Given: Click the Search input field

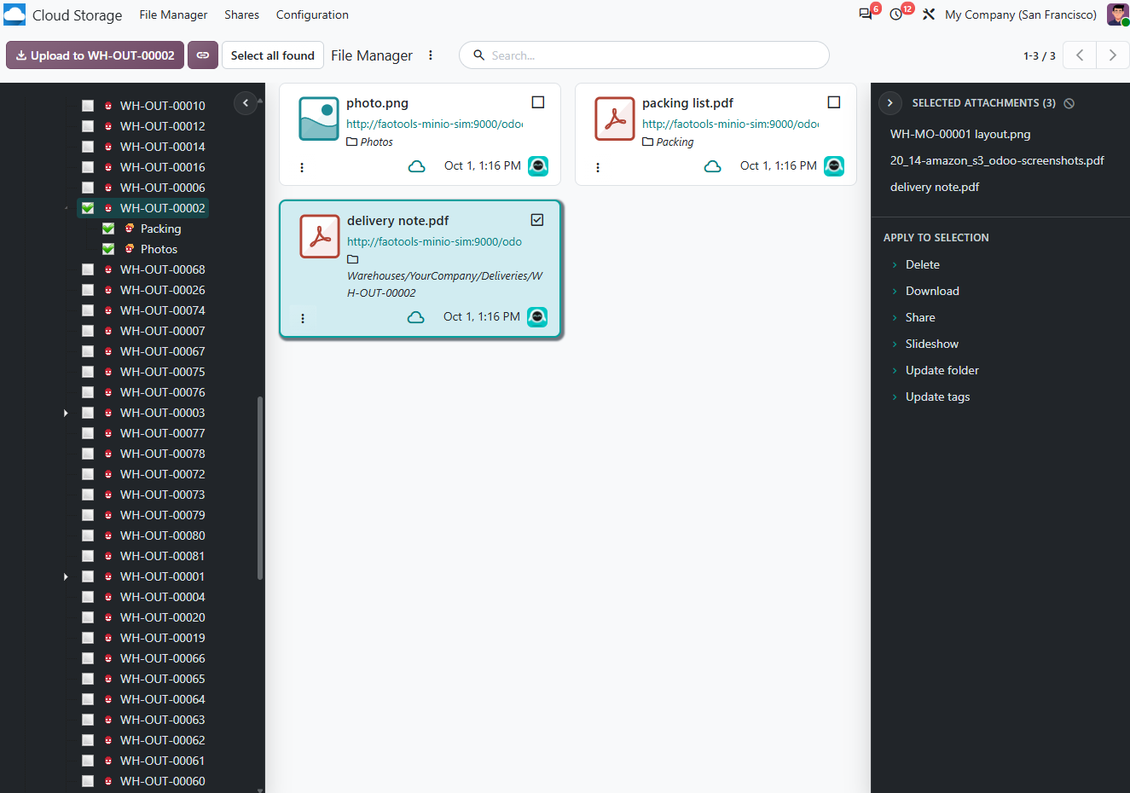Looking at the screenshot, I should point(644,56).
